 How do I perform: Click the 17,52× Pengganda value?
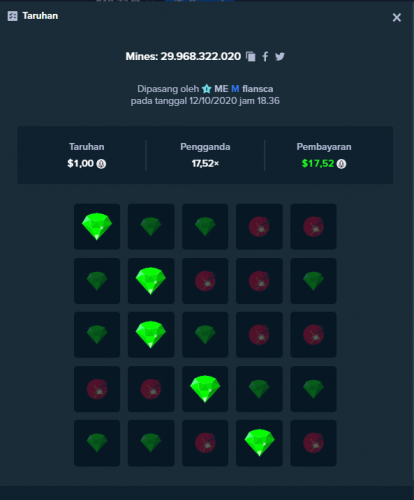click(x=205, y=164)
